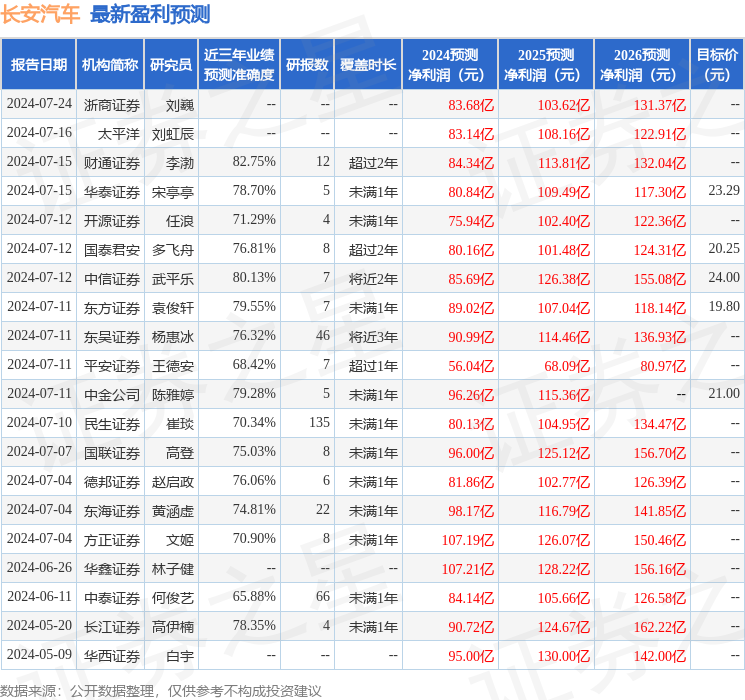Click accuracy value 82.75%
The width and height of the screenshot is (745, 700).
click(x=254, y=162)
